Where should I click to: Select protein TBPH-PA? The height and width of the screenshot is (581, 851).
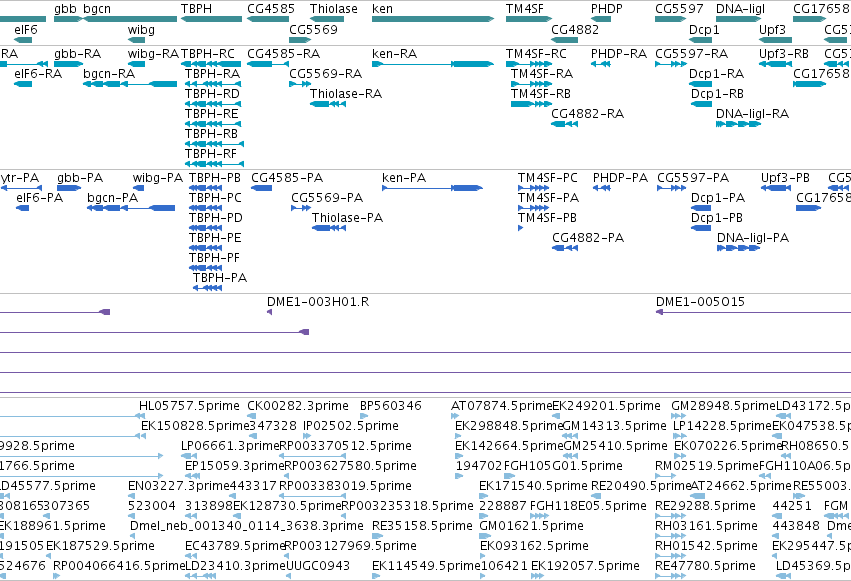point(207,288)
